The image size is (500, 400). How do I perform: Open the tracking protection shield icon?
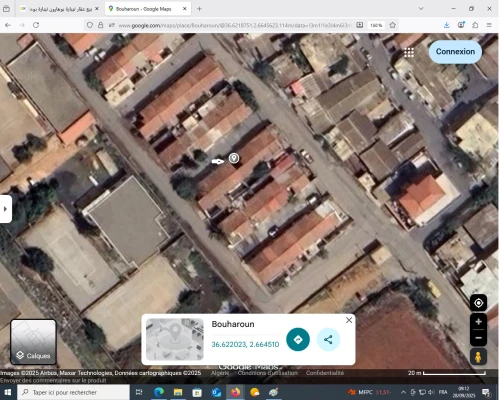click(90, 25)
